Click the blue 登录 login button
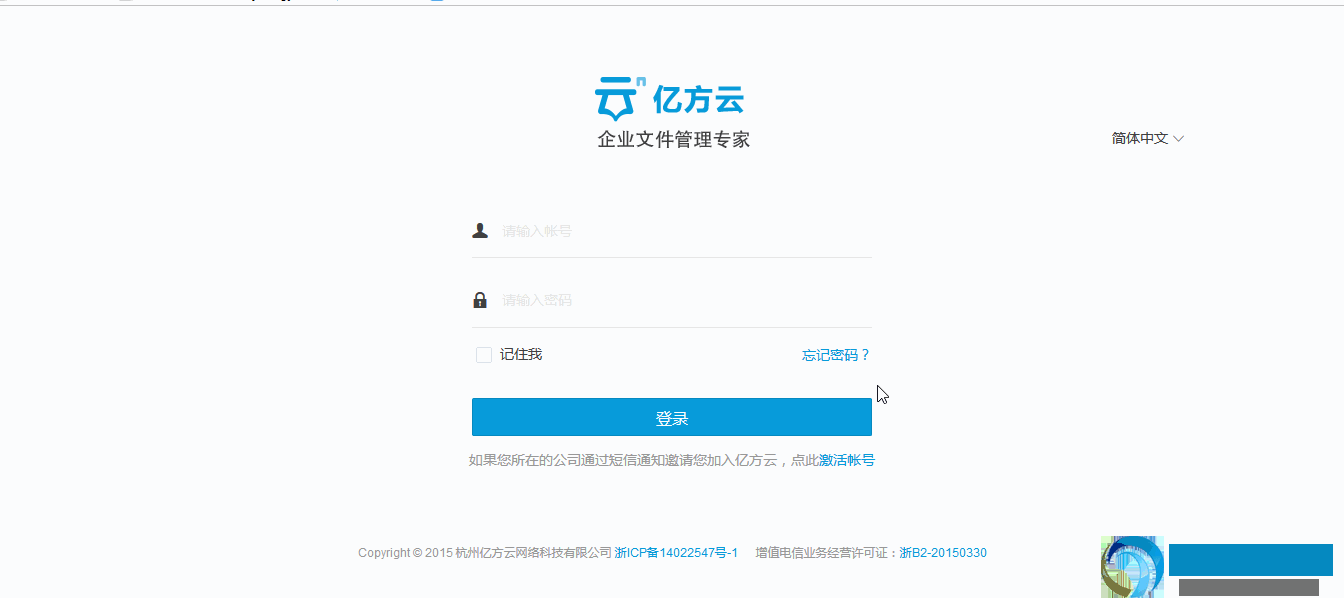This screenshot has height=598, width=1344. [672, 418]
